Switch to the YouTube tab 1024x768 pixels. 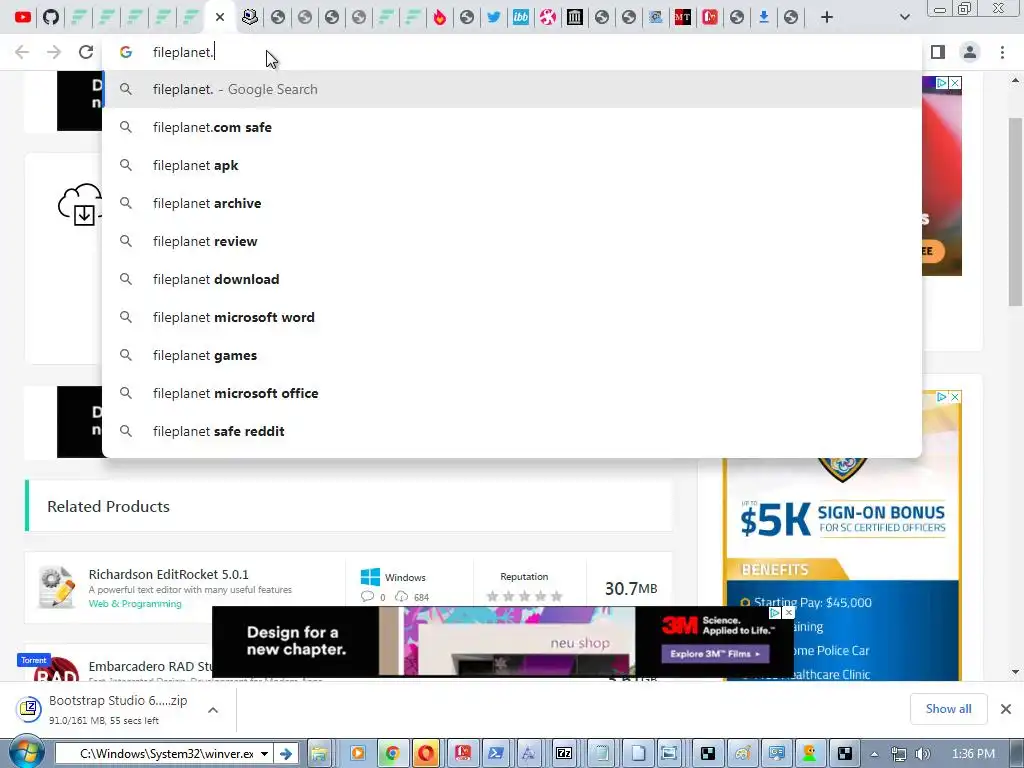23,17
